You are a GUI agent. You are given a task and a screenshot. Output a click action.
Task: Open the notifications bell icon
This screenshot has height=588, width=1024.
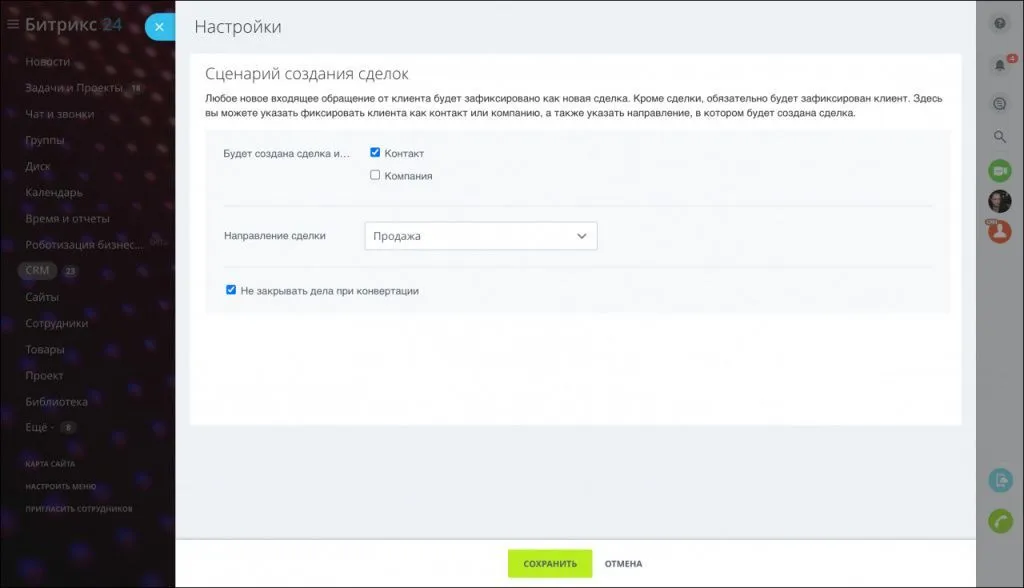click(x=999, y=66)
